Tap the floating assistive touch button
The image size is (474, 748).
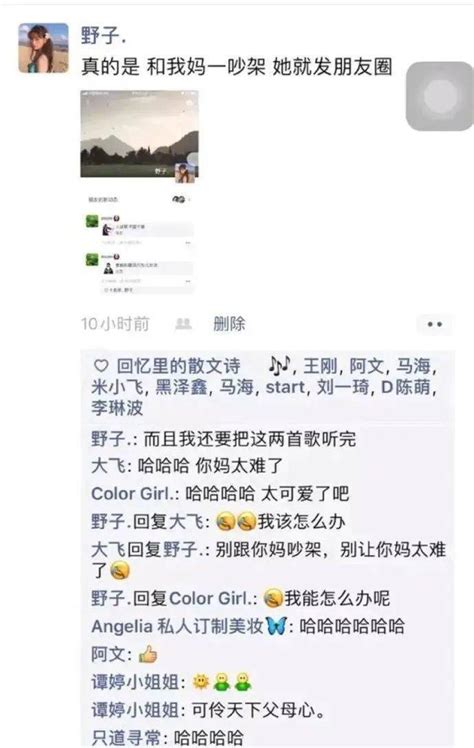click(x=439, y=95)
